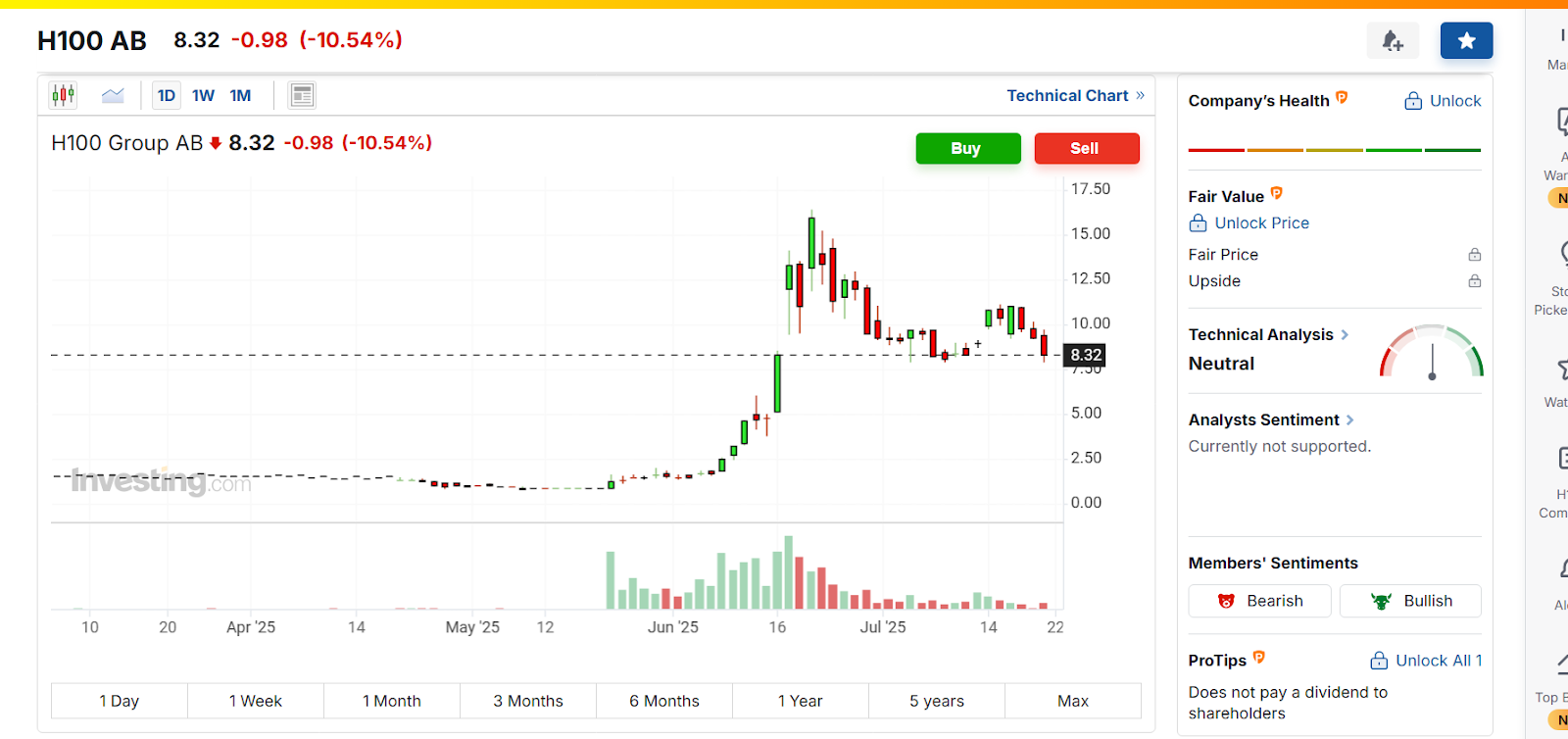Image resolution: width=1568 pixels, height=739 pixels.
Task: Show the 1 Day range
Action: tap(119, 701)
